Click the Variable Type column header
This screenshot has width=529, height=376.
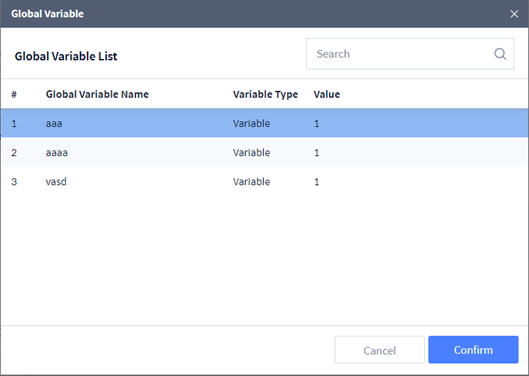click(x=266, y=94)
